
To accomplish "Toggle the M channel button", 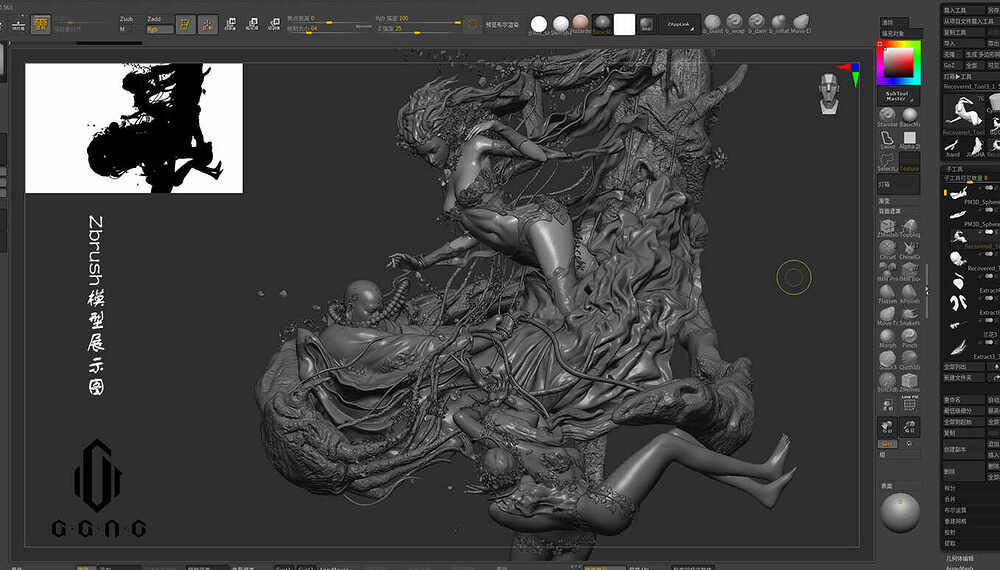I will (122, 29).
